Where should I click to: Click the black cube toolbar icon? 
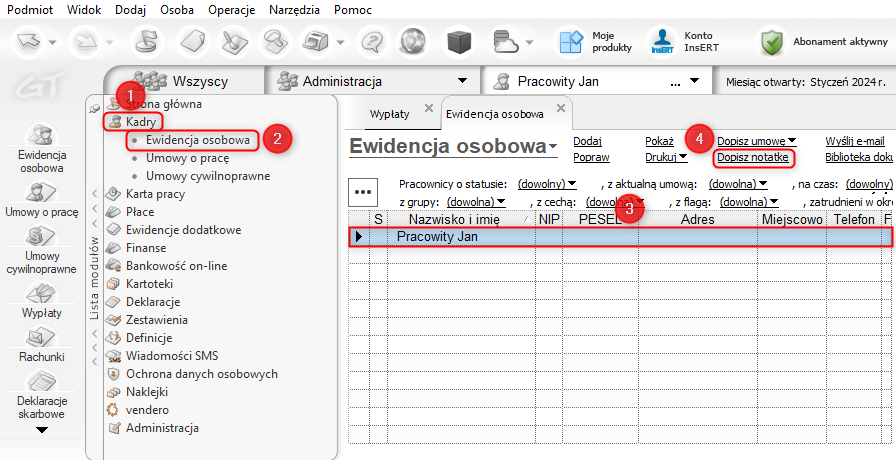tap(458, 42)
